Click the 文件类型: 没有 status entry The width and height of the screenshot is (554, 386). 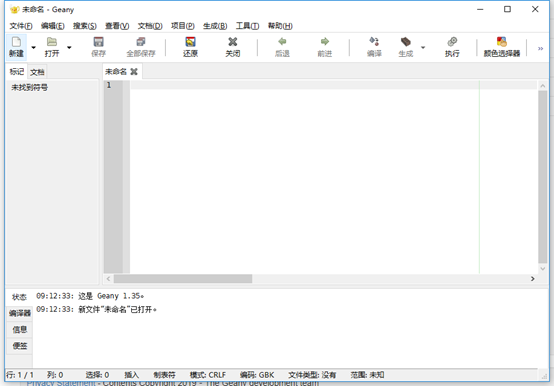312,375
